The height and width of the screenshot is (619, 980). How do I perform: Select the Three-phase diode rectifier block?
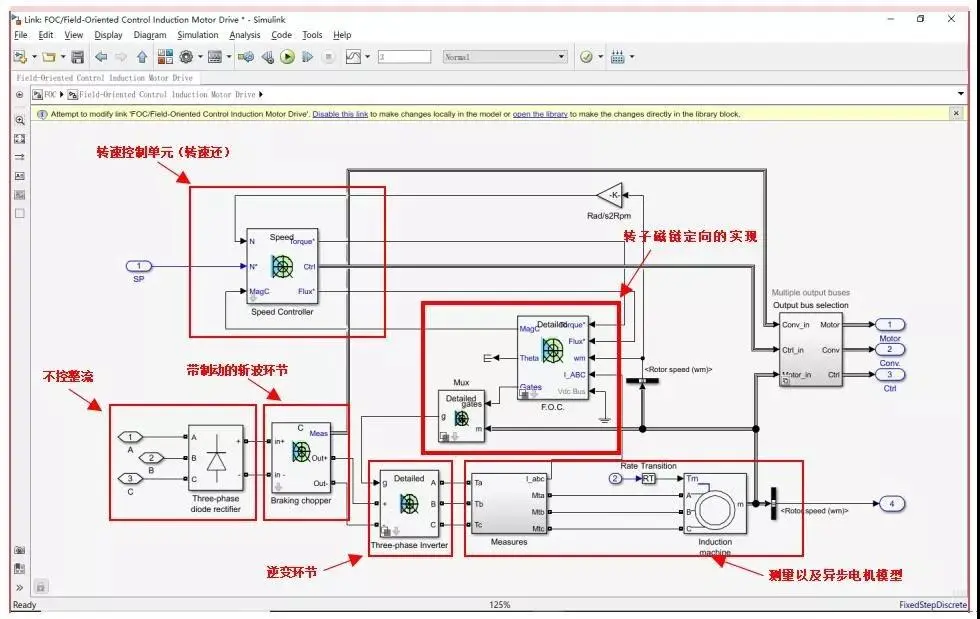click(x=216, y=458)
